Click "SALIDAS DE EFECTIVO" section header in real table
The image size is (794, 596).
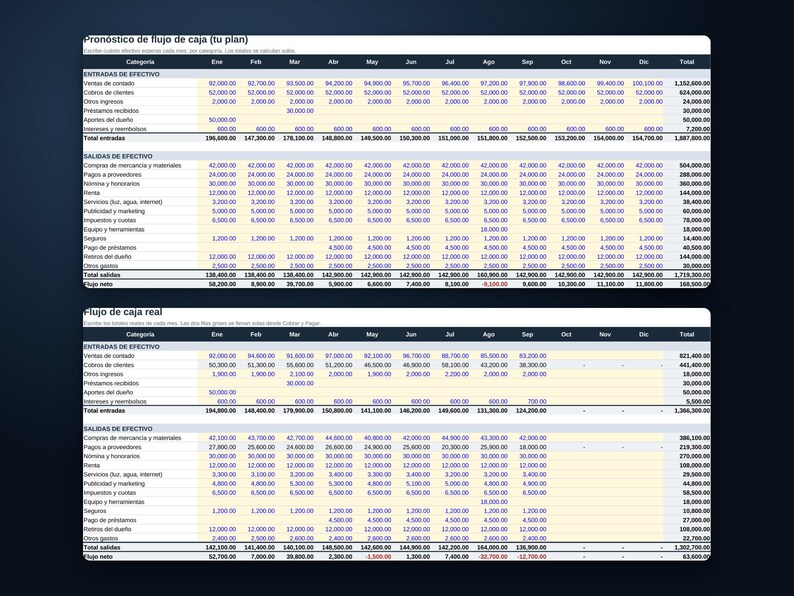point(118,429)
